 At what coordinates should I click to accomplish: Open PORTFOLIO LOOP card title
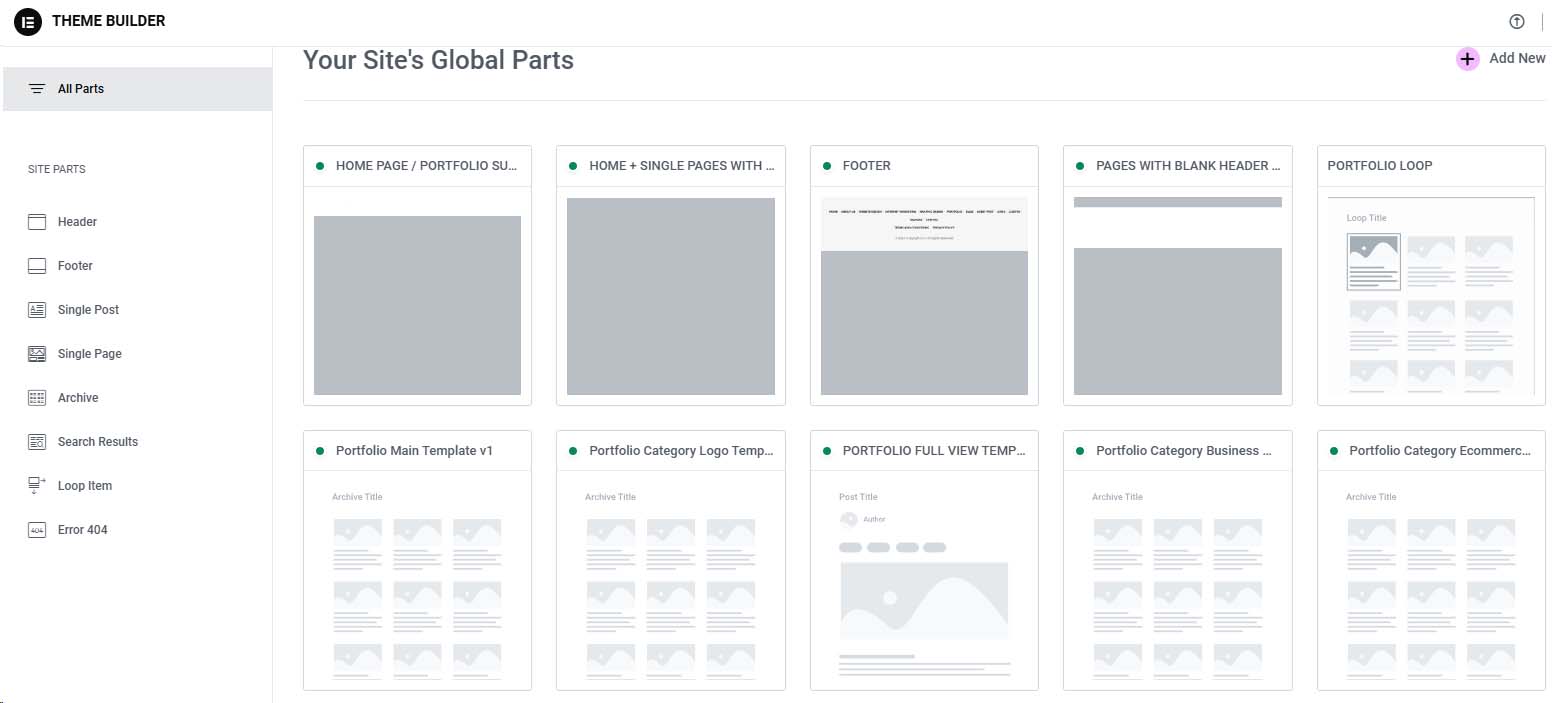pyautogui.click(x=1380, y=166)
